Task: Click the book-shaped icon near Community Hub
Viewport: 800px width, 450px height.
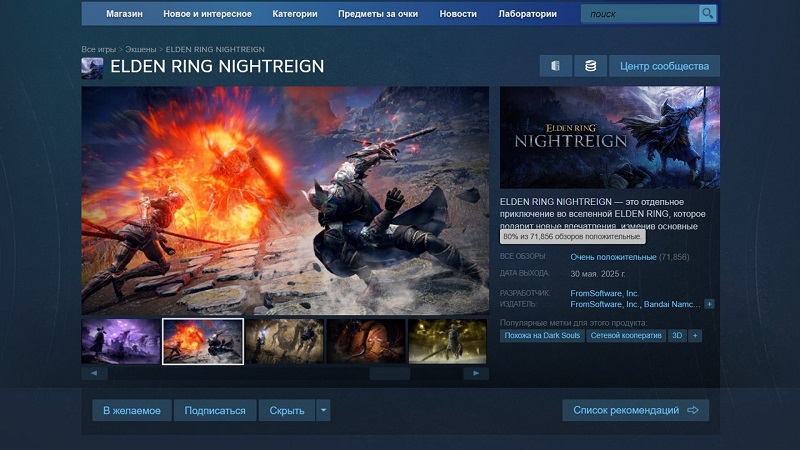Action: click(554, 66)
